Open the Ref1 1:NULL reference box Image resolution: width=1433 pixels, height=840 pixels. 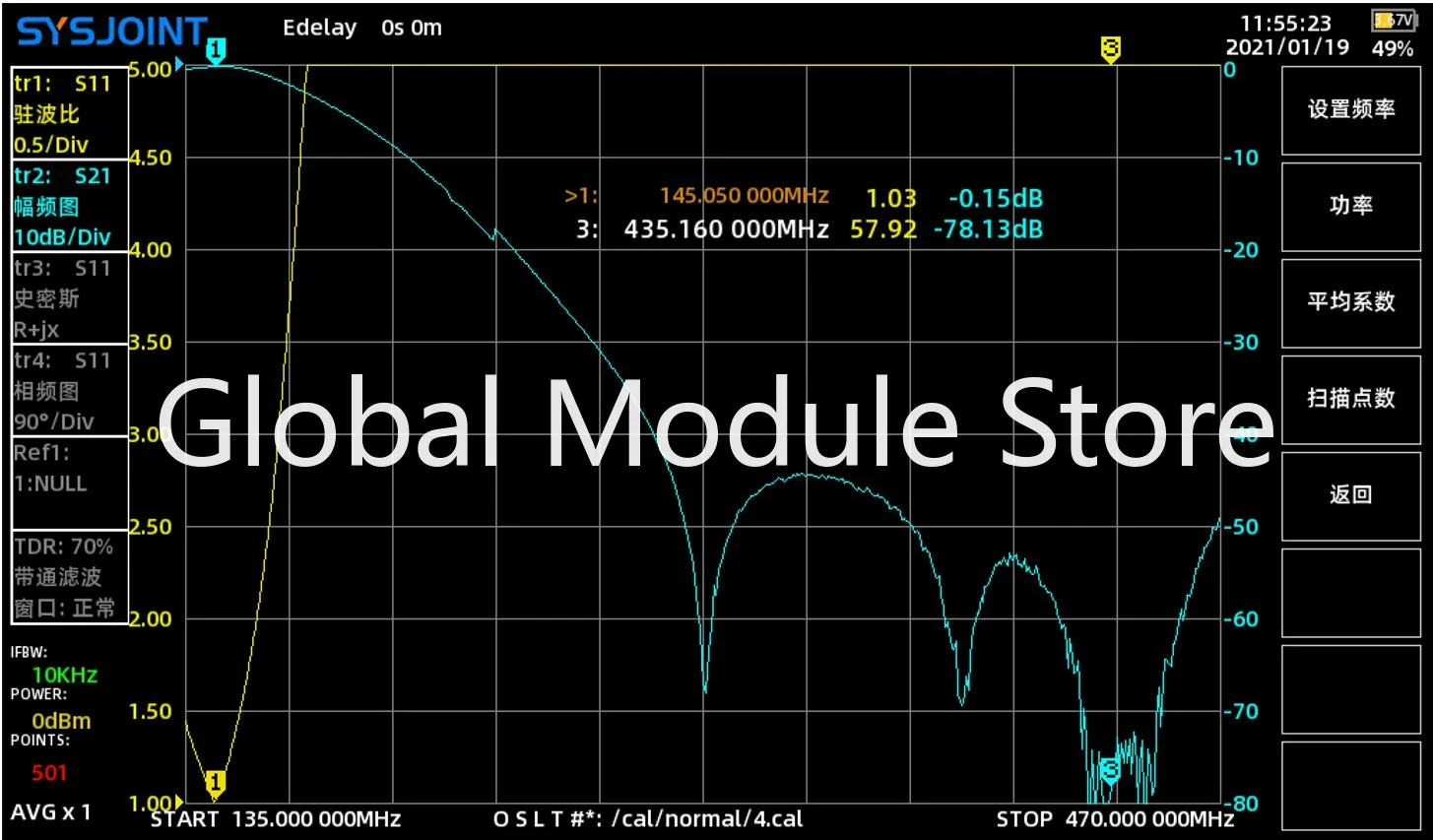(x=70, y=484)
